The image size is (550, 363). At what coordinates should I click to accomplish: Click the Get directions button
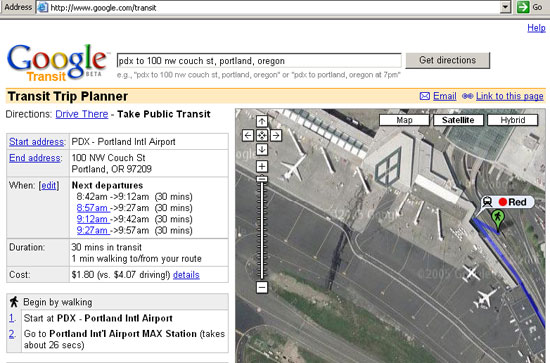tap(448, 60)
